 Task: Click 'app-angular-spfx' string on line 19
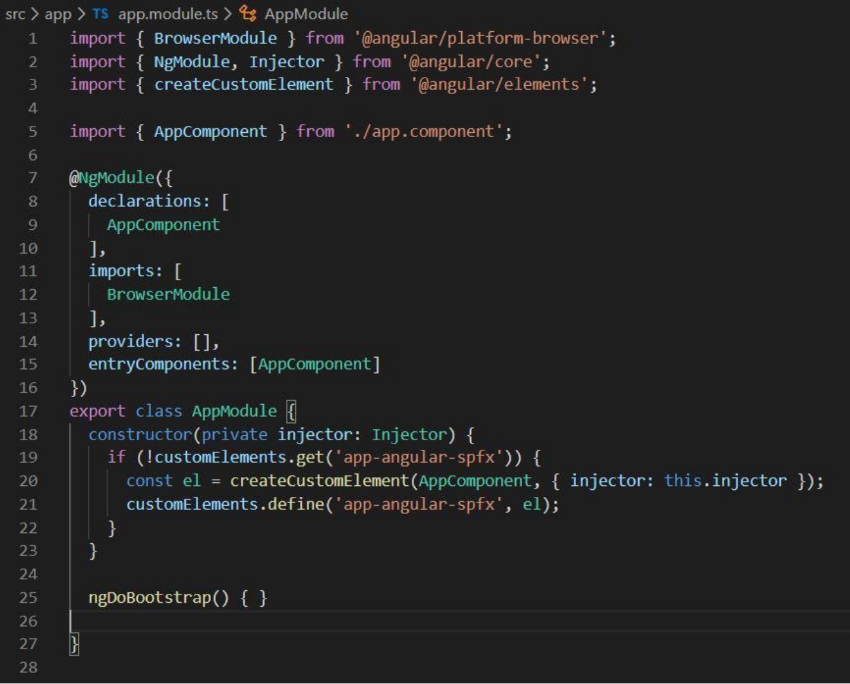click(x=419, y=458)
